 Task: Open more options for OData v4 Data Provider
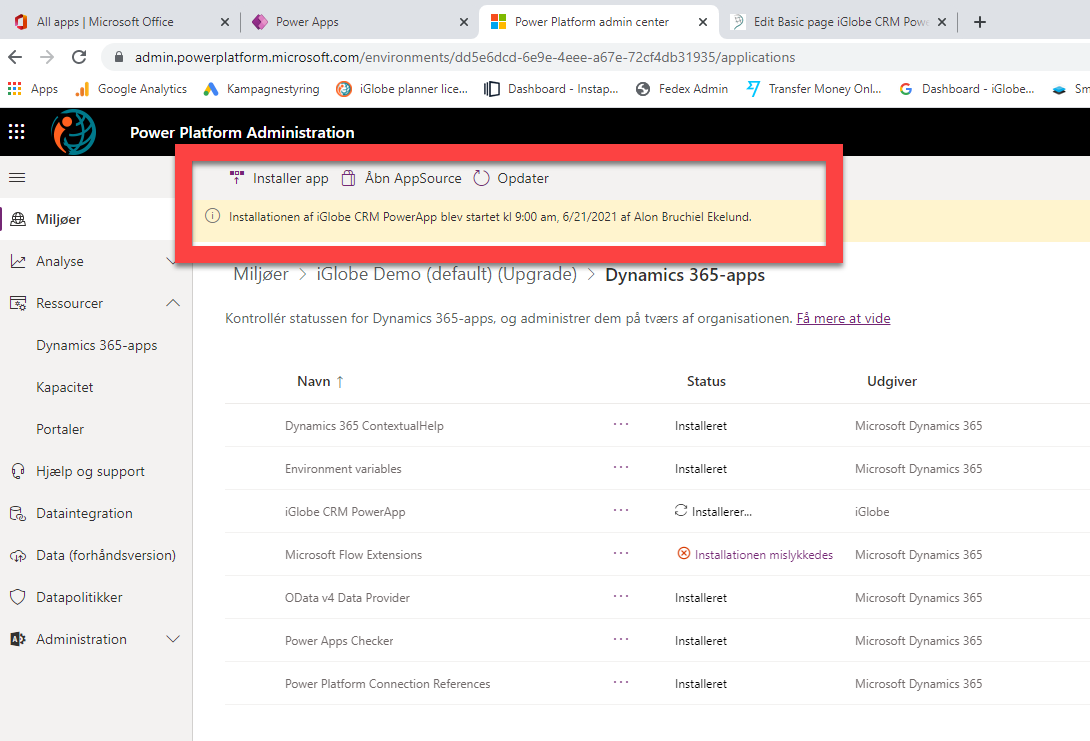[621, 596]
